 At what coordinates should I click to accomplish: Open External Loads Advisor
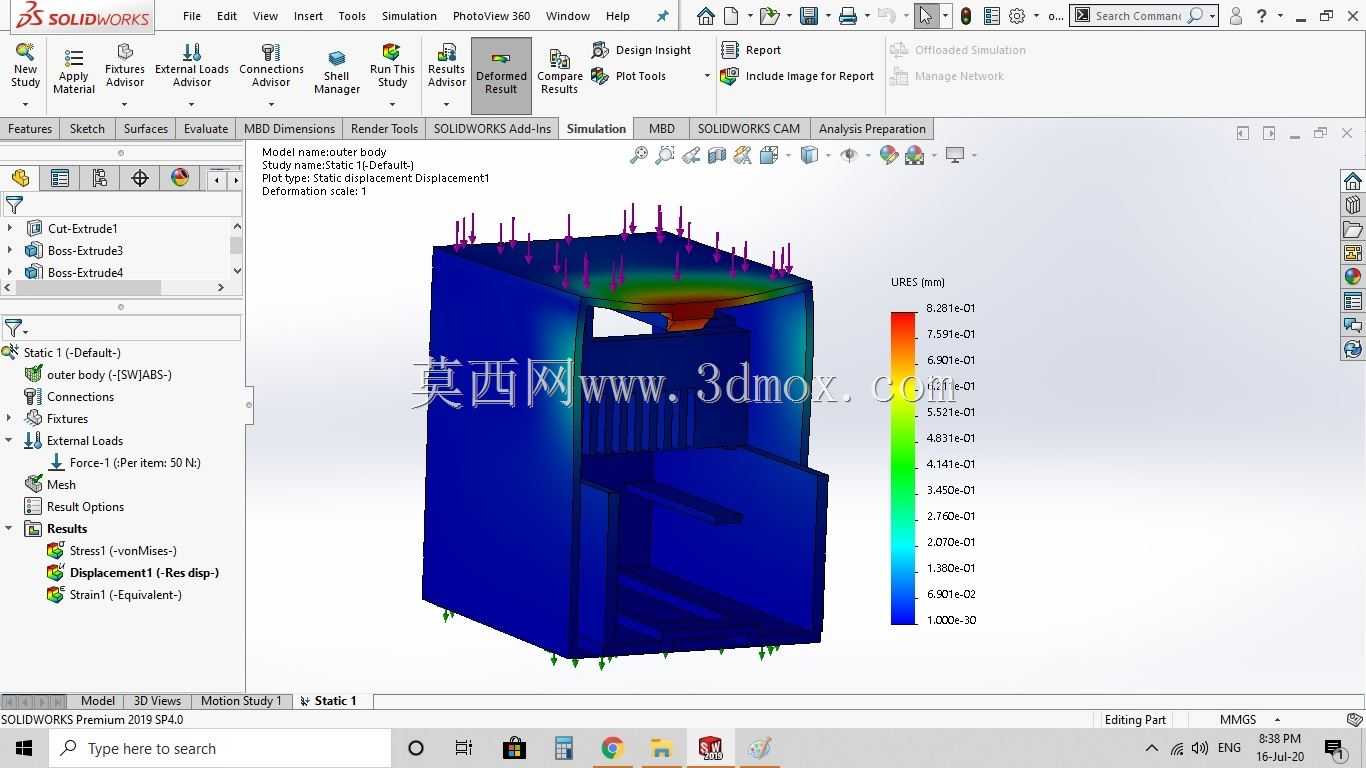pyautogui.click(x=192, y=66)
